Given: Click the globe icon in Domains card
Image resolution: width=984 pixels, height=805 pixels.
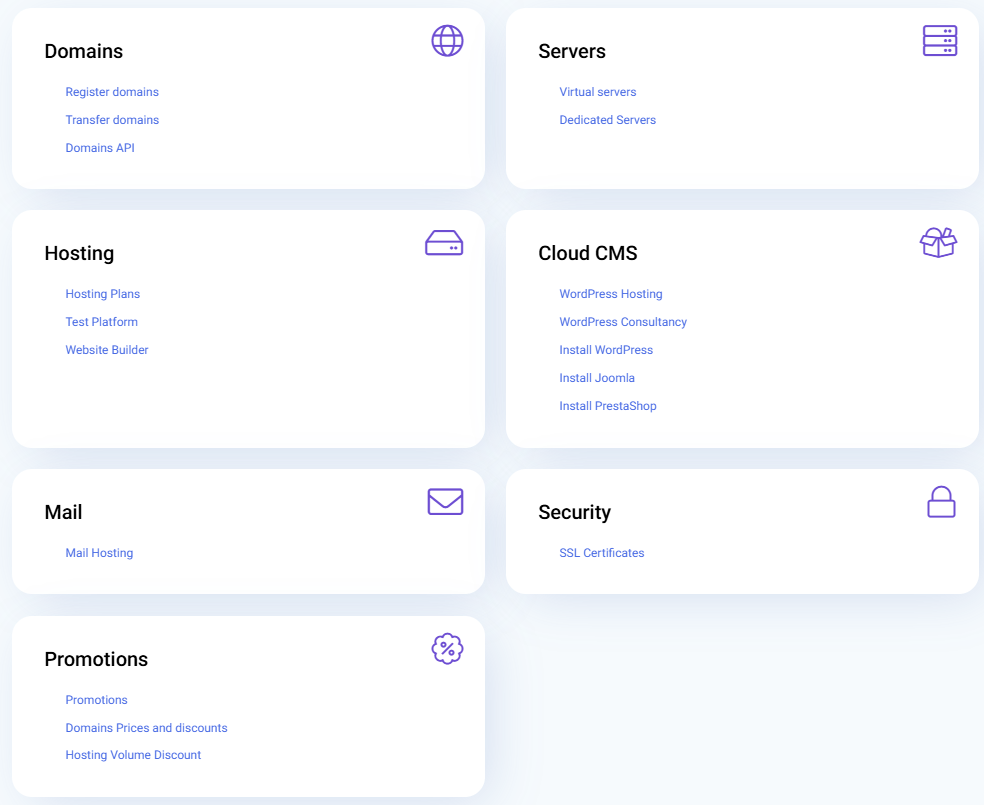Looking at the screenshot, I should [447, 41].
